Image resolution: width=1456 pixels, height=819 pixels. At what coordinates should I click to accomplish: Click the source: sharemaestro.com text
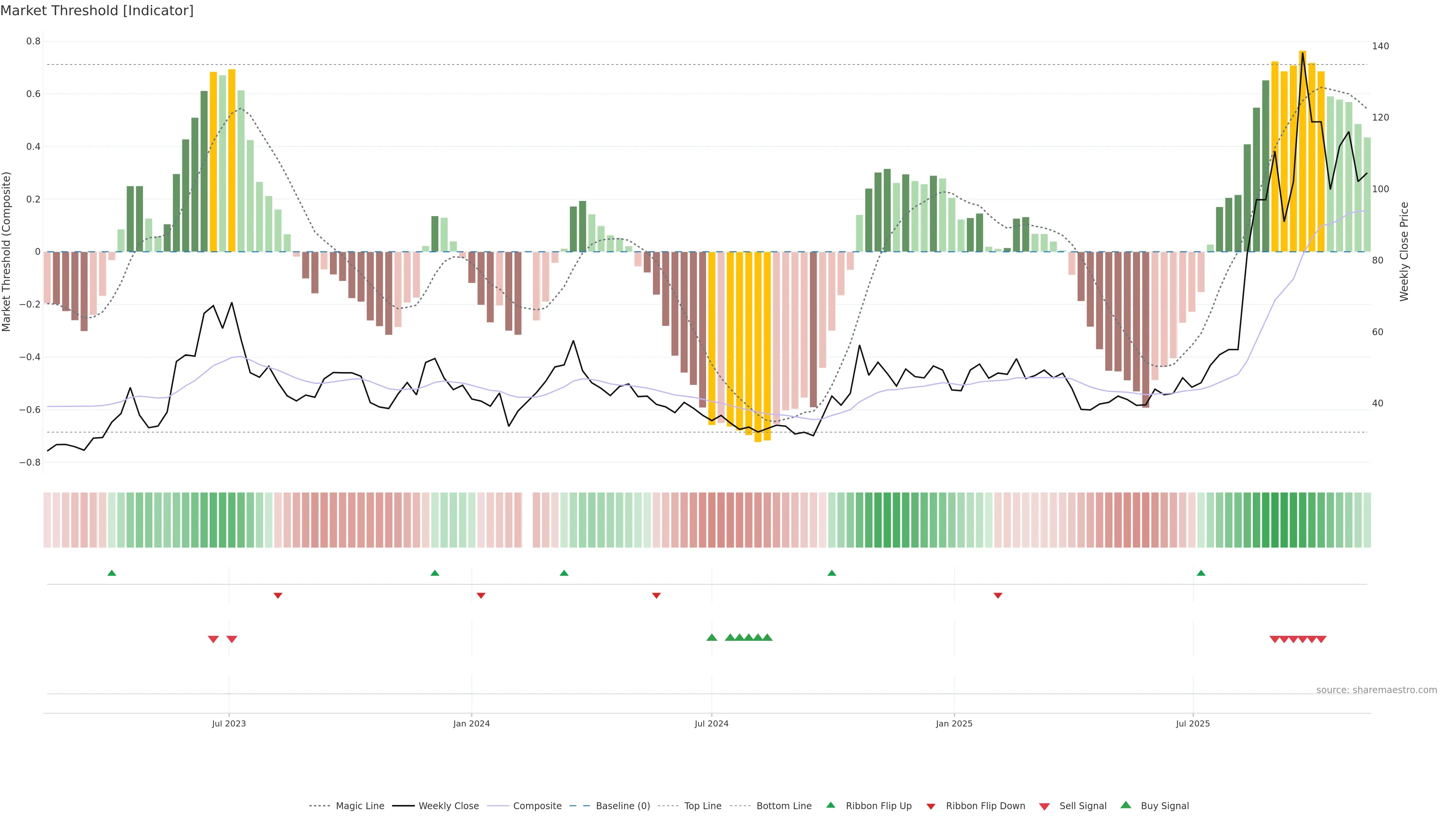click(1376, 690)
